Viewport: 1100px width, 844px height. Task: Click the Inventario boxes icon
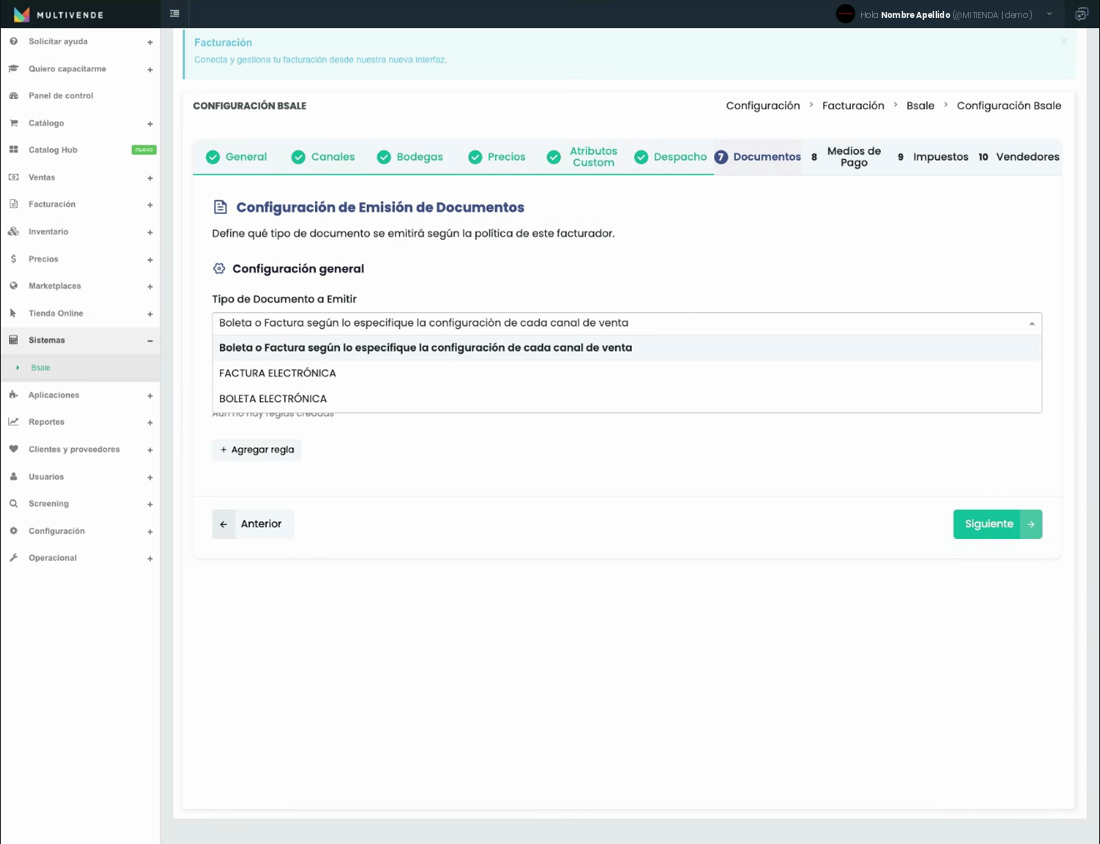pyautogui.click(x=13, y=232)
